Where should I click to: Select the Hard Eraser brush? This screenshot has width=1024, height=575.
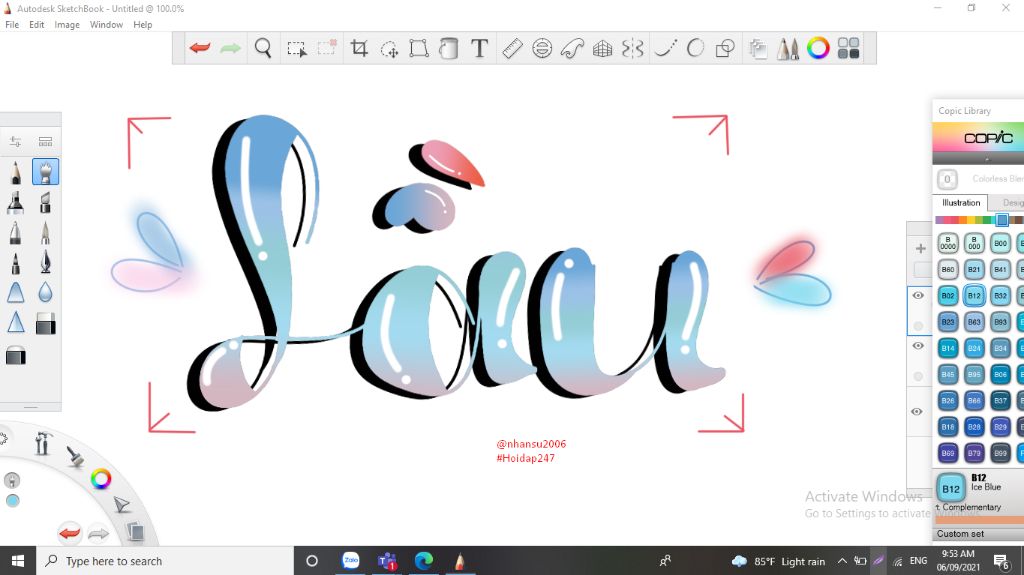pyautogui.click(x=45, y=323)
